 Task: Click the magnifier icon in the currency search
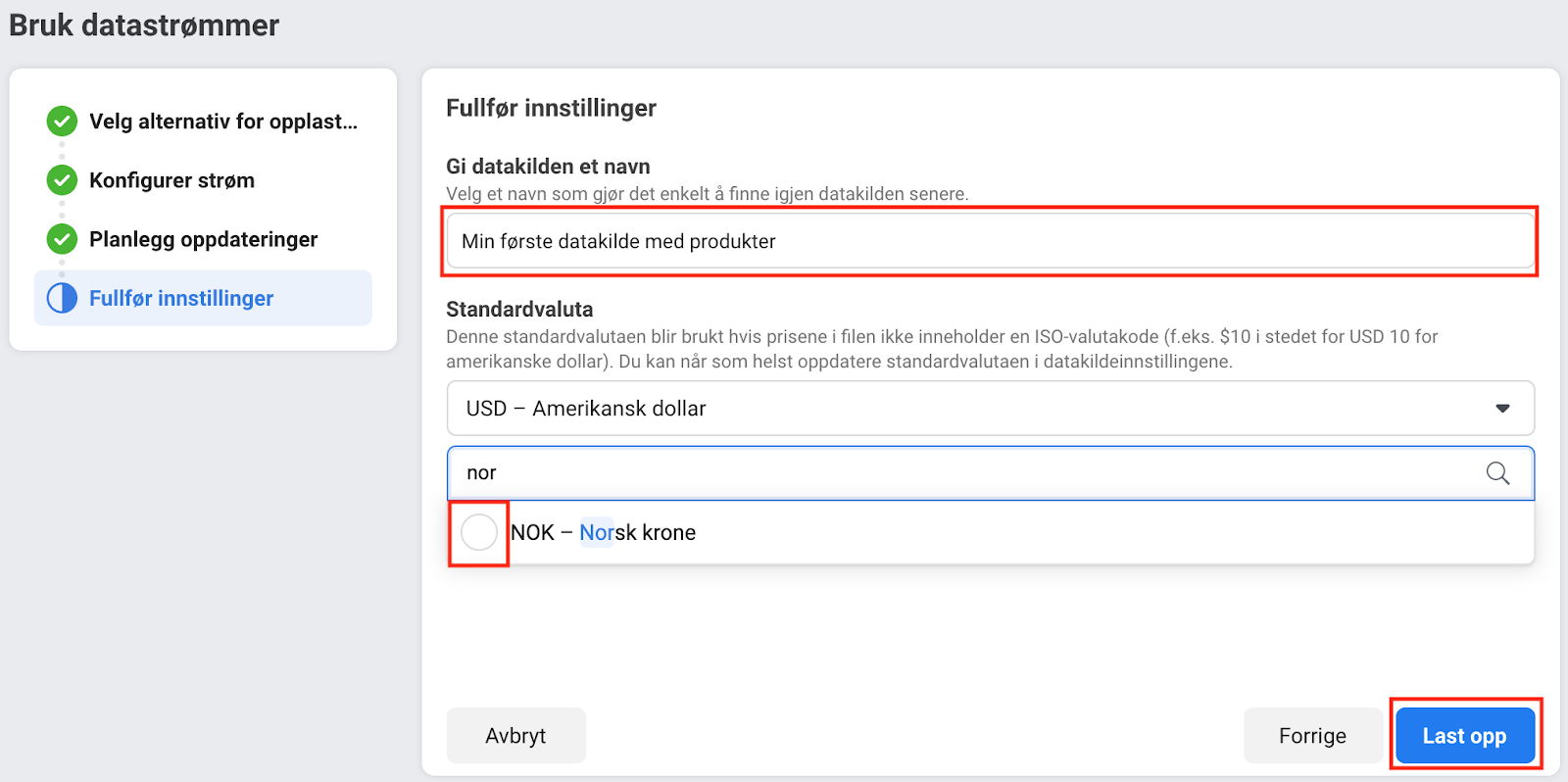click(1497, 473)
